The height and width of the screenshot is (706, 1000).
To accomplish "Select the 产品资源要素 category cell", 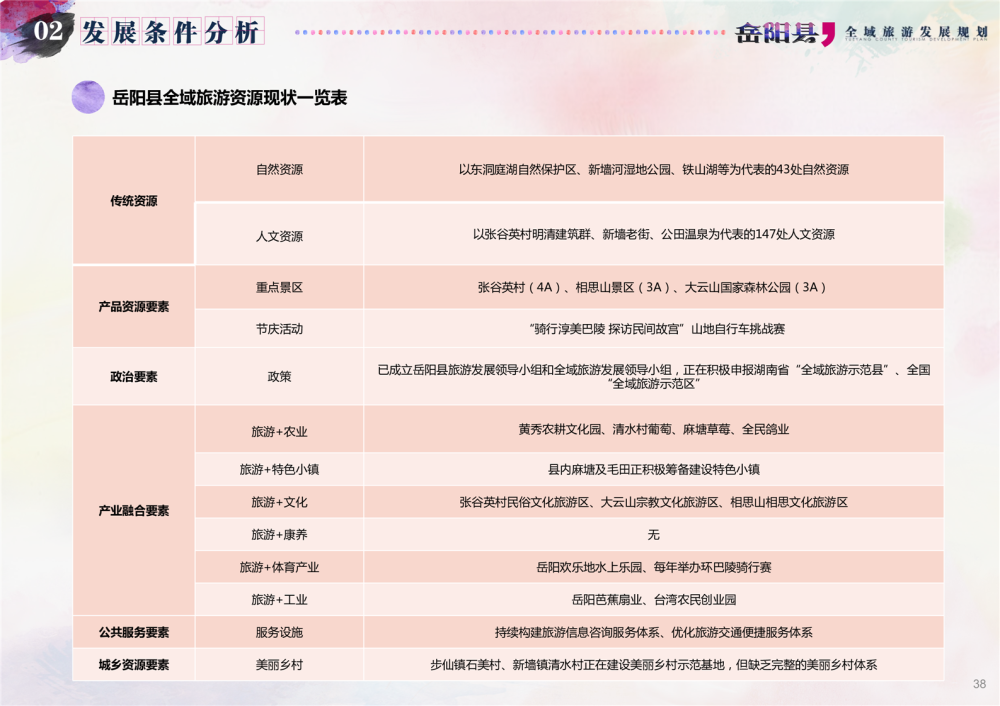I will (134, 307).
